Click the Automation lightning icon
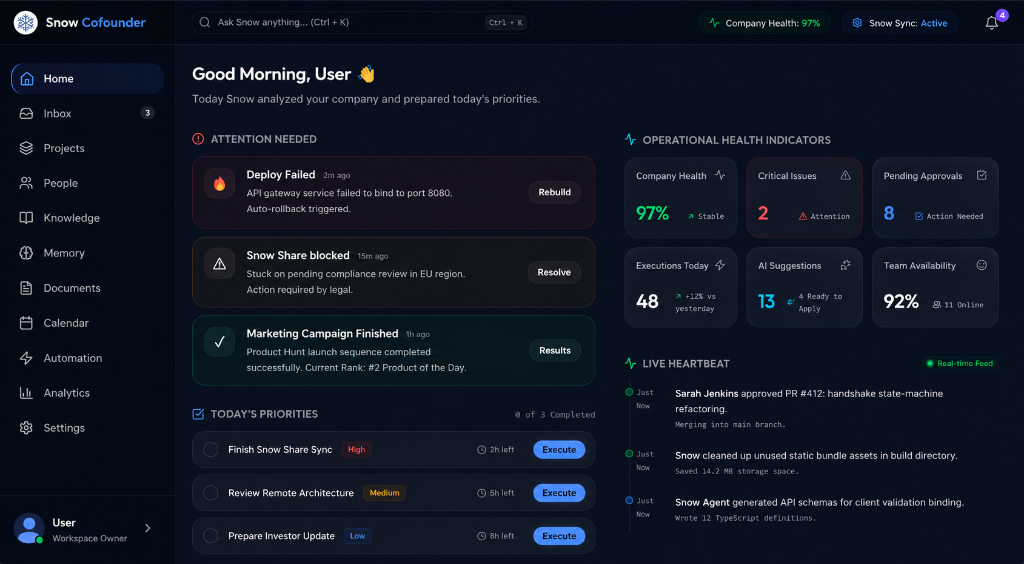The width and height of the screenshot is (1024, 564). pyautogui.click(x=26, y=358)
